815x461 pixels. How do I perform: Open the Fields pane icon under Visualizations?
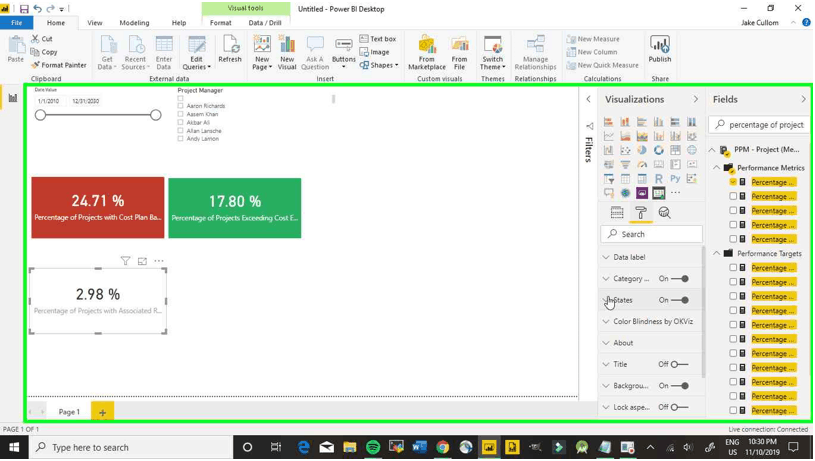tap(617, 213)
